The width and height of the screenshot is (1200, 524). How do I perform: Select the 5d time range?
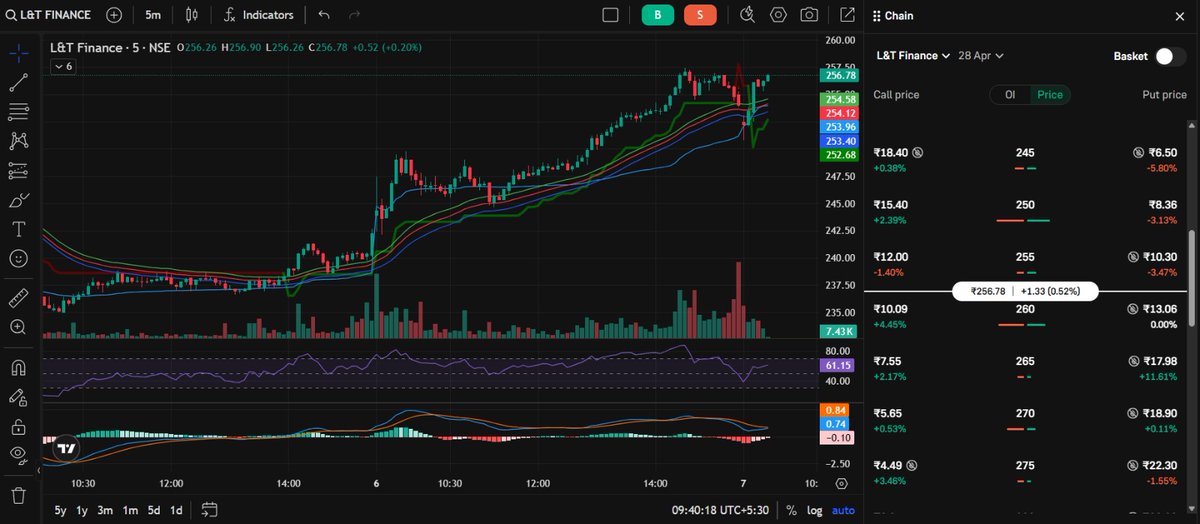(154, 510)
